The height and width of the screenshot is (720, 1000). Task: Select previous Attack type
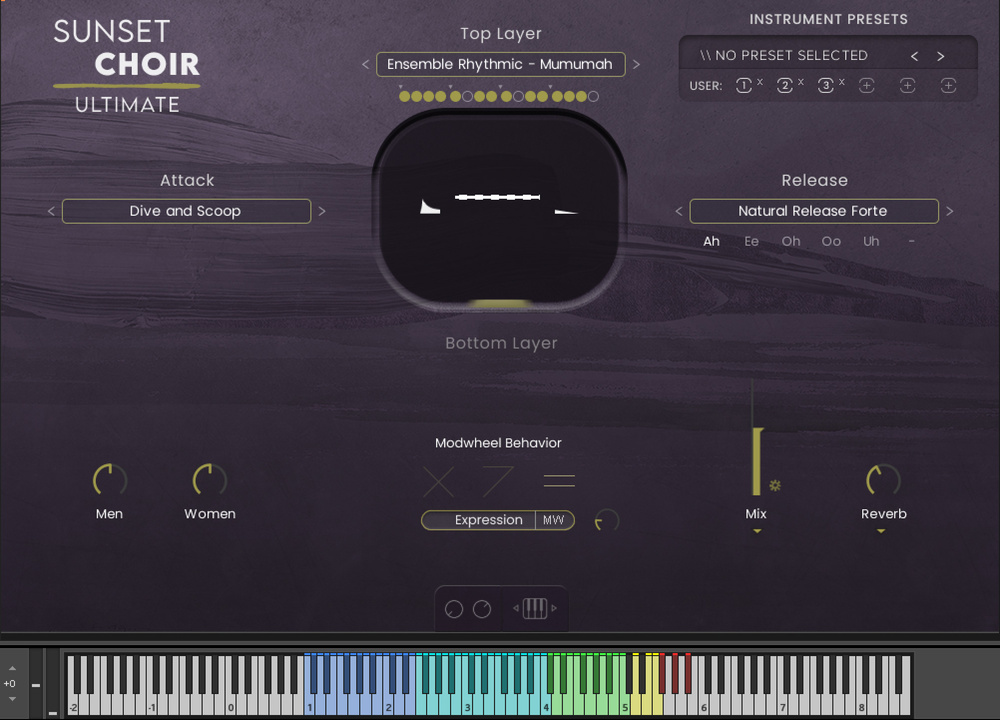point(51,211)
